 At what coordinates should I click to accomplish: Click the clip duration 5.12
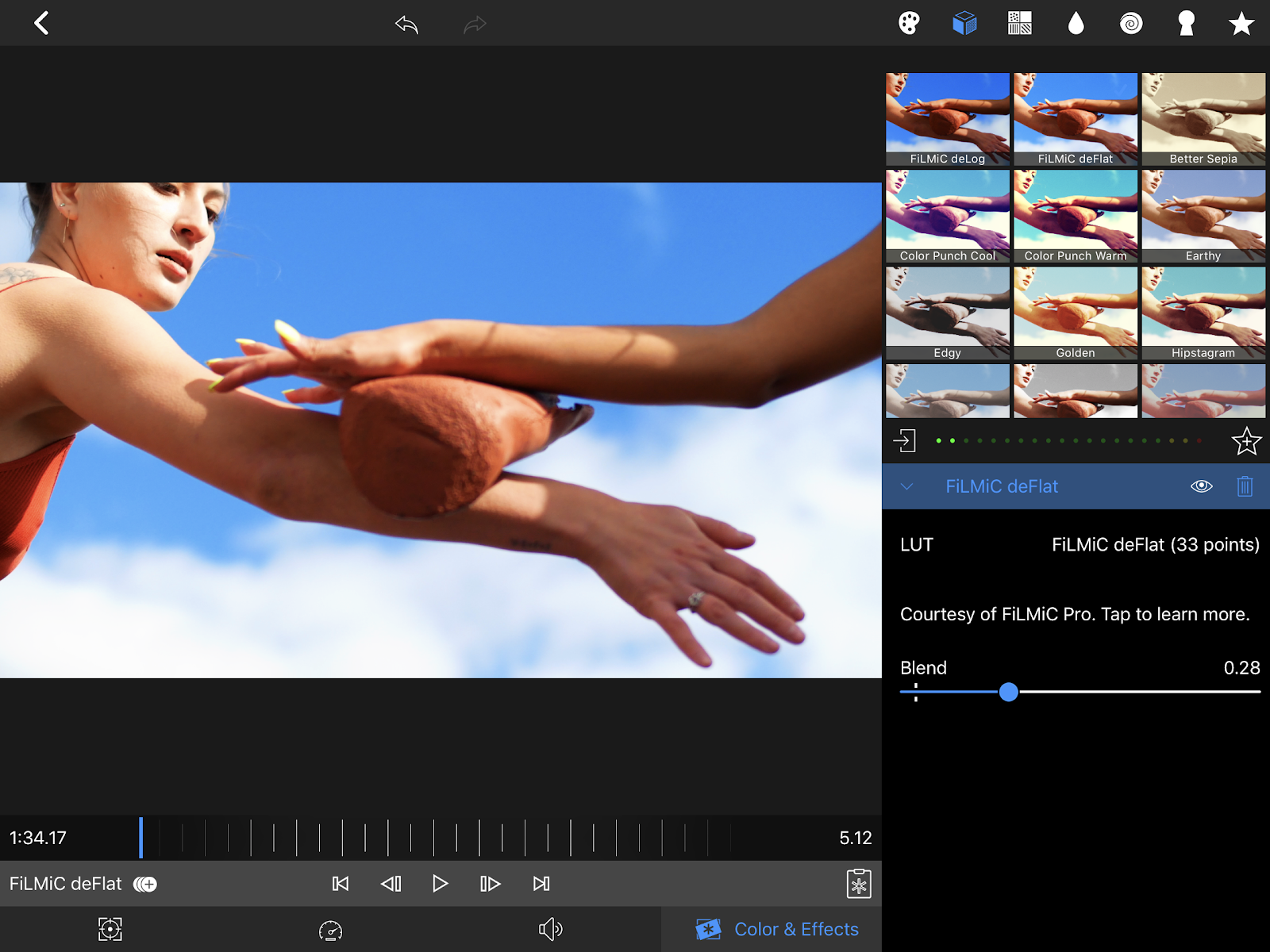(x=856, y=838)
